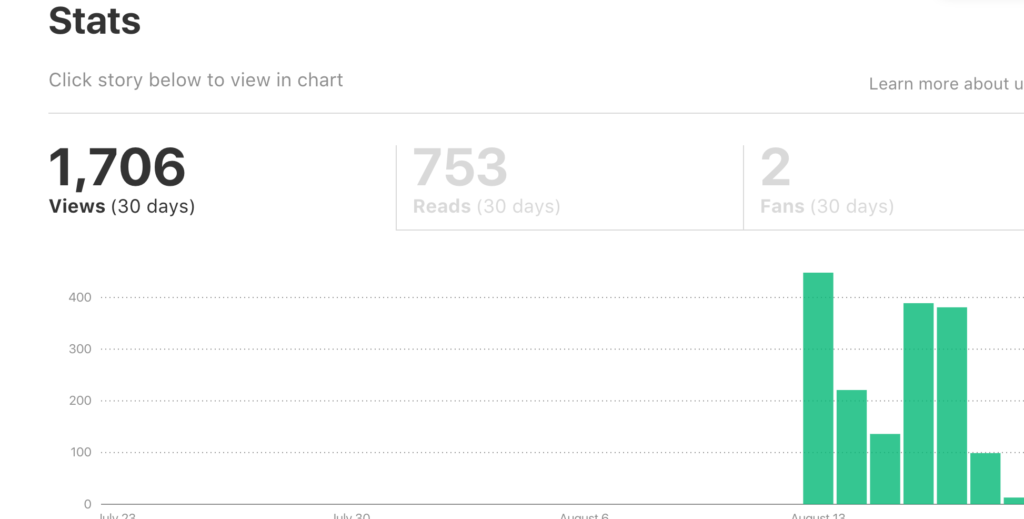
Task: Select the bar just below 100
Action: [x=985, y=478]
